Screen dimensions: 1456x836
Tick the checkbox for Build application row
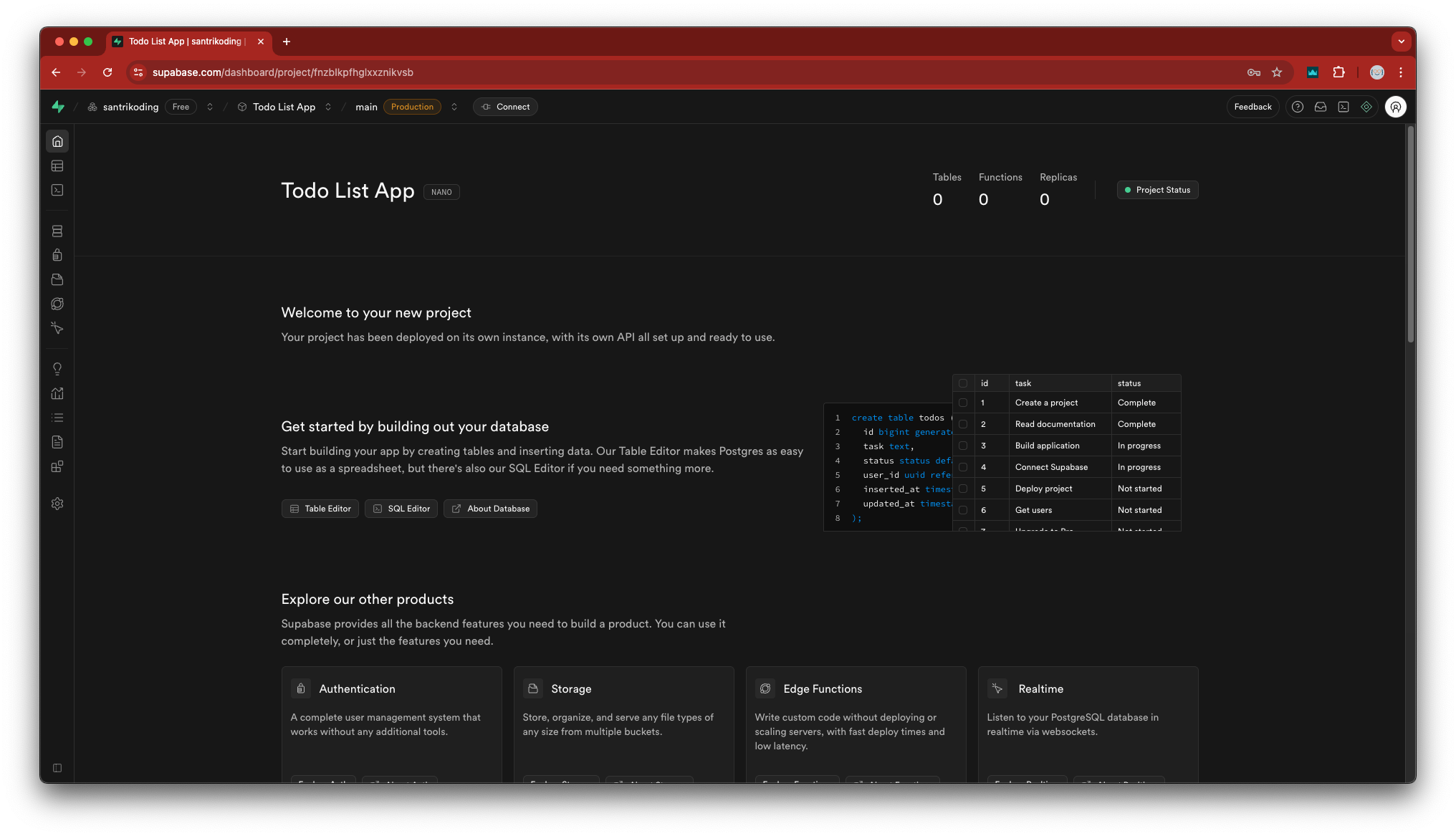click(963, 446)
